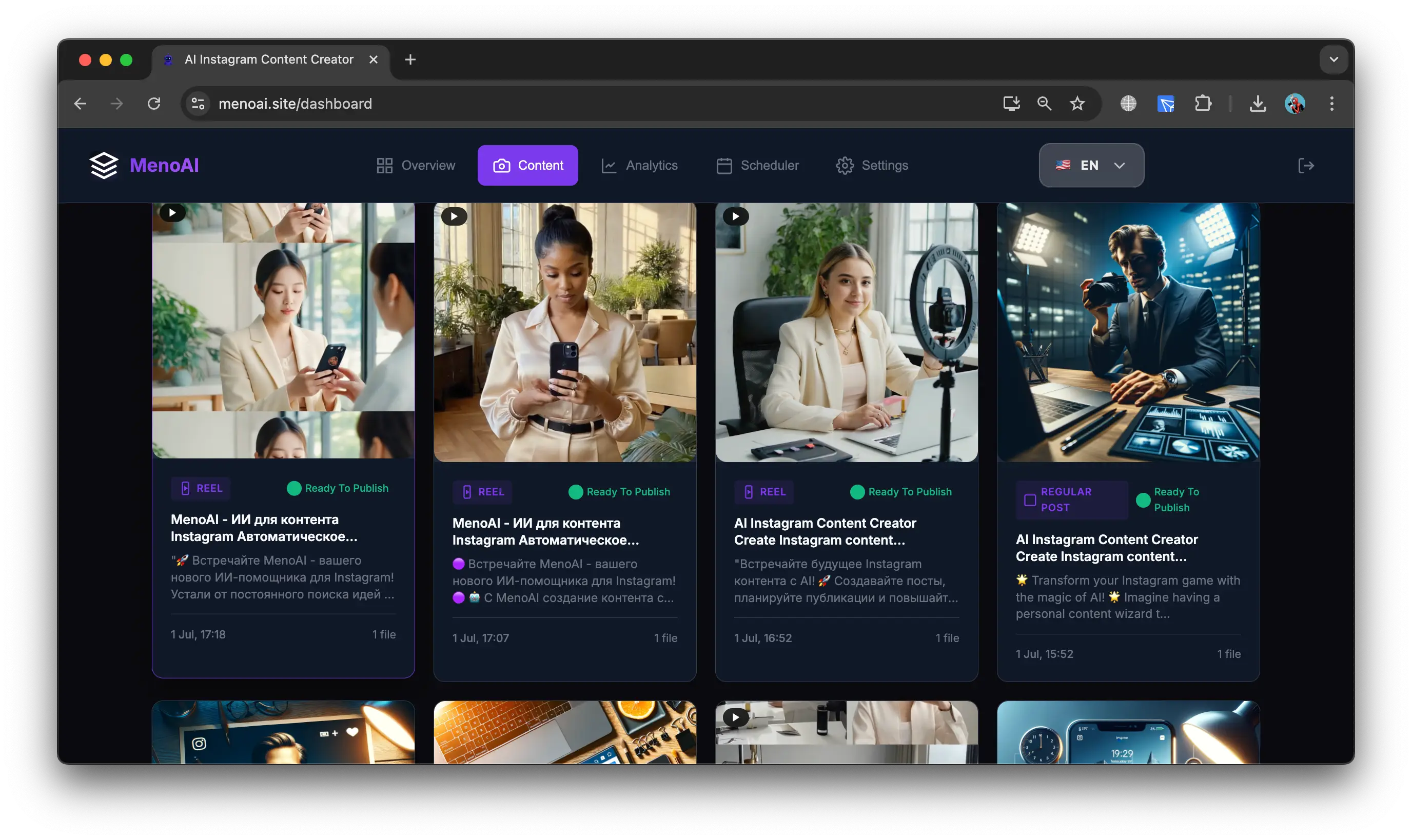Click the zoom magnifier icon in address bar

point(1044,104)
